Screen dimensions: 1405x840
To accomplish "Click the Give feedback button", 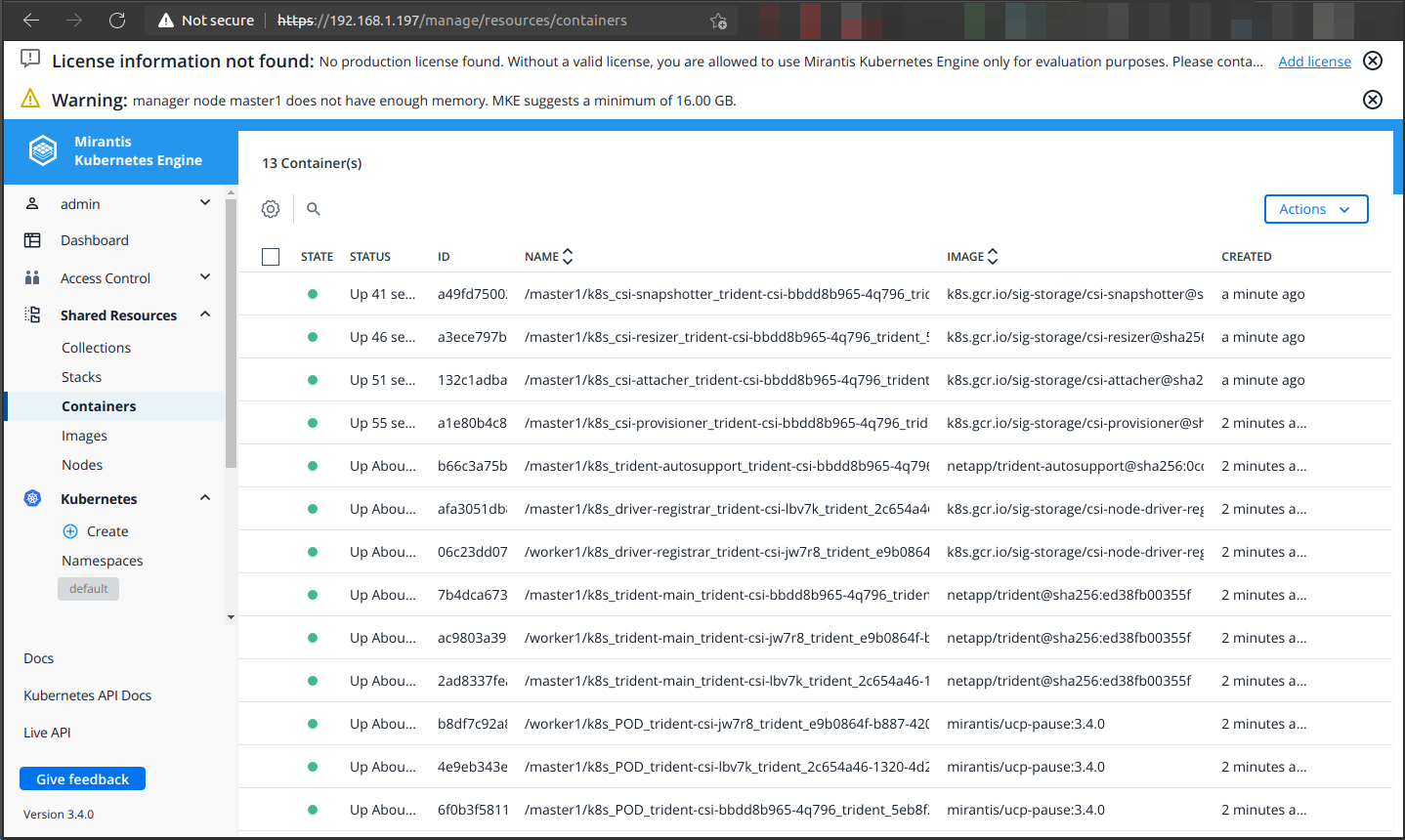I will (82, 778).
